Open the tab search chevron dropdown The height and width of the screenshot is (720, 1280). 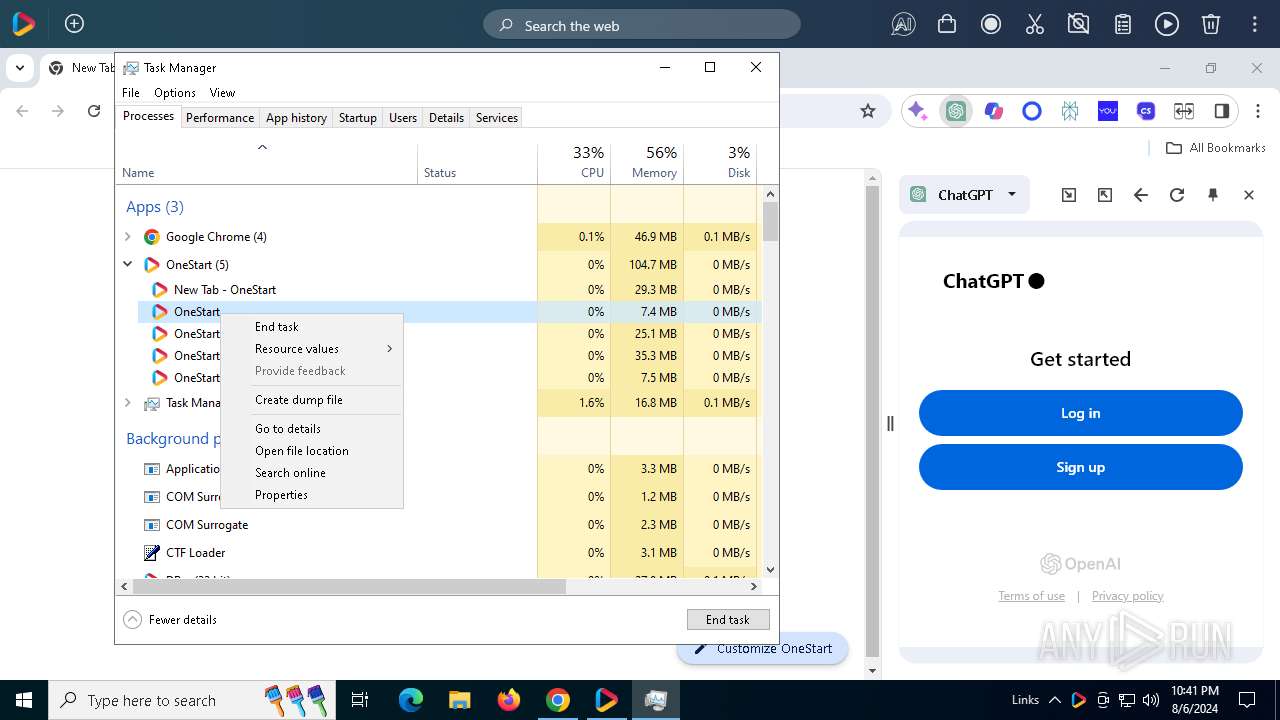point(19,68)
